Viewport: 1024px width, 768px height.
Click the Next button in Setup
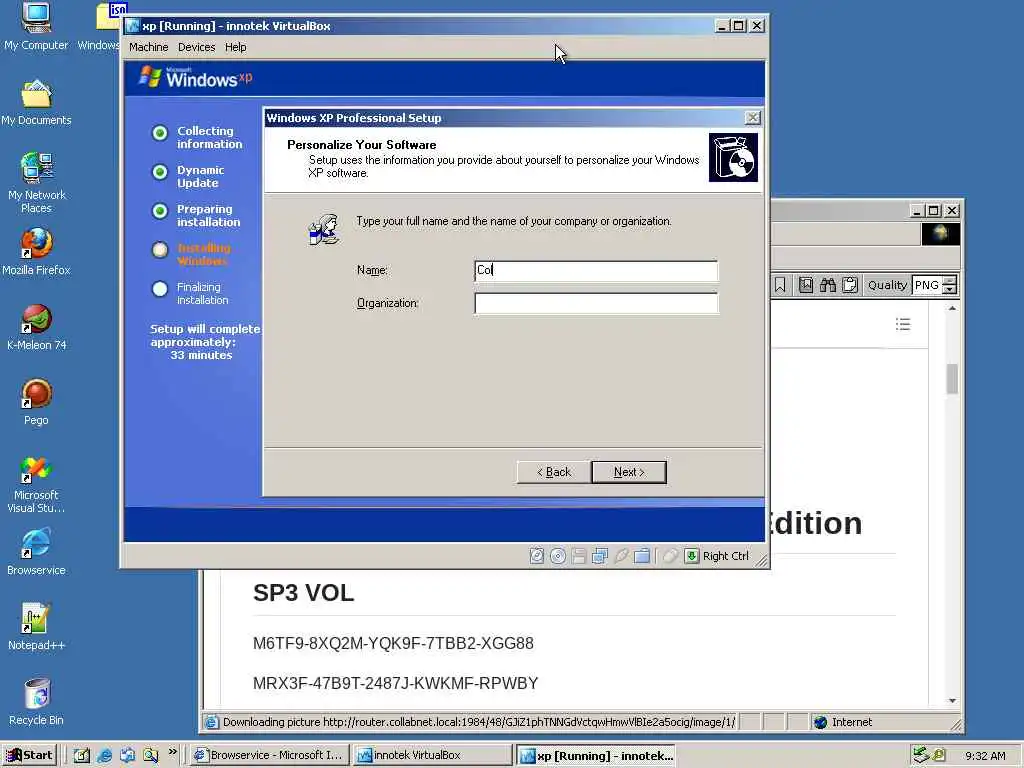click(x=629, y=472)
